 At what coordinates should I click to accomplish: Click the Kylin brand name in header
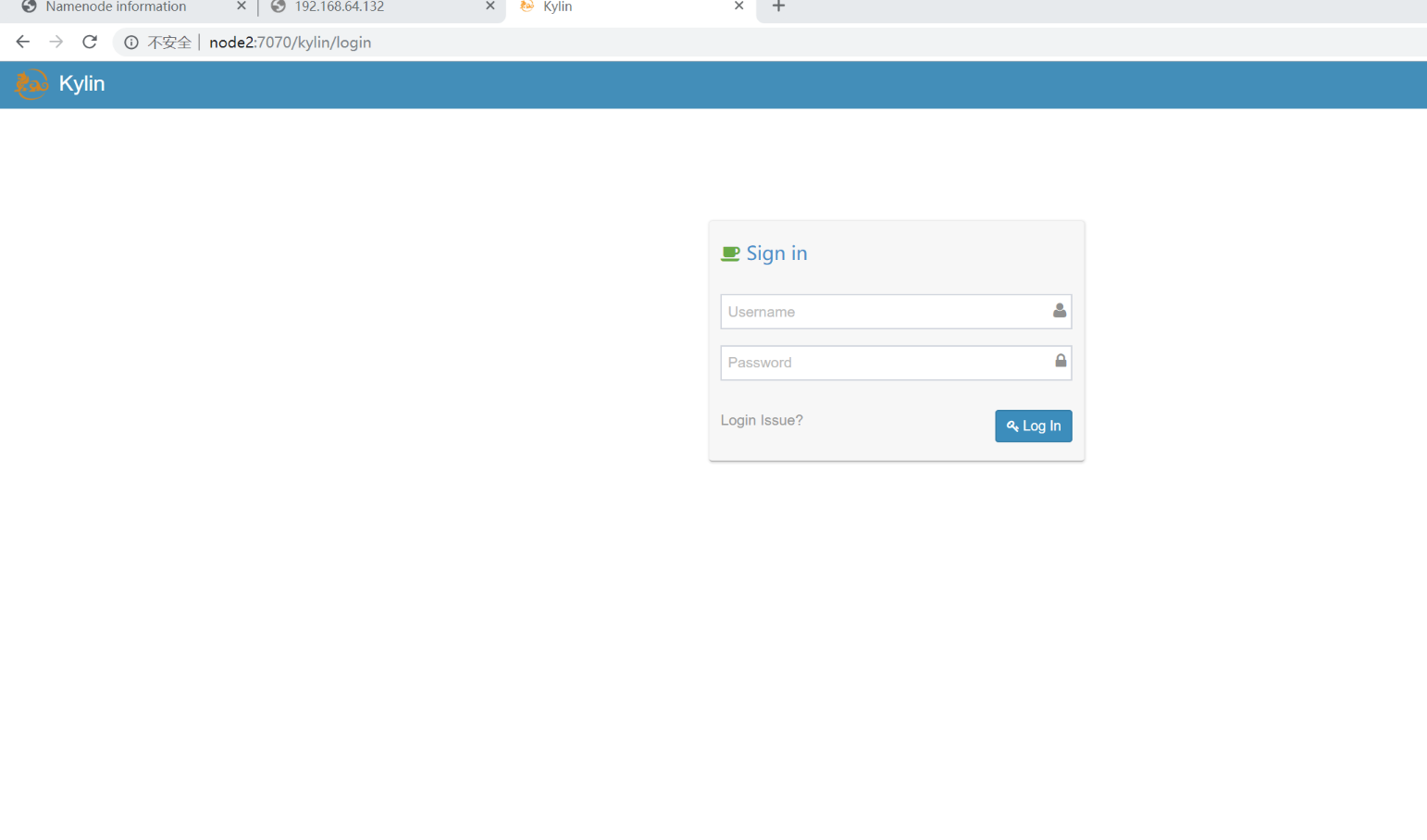coord(81,83)
